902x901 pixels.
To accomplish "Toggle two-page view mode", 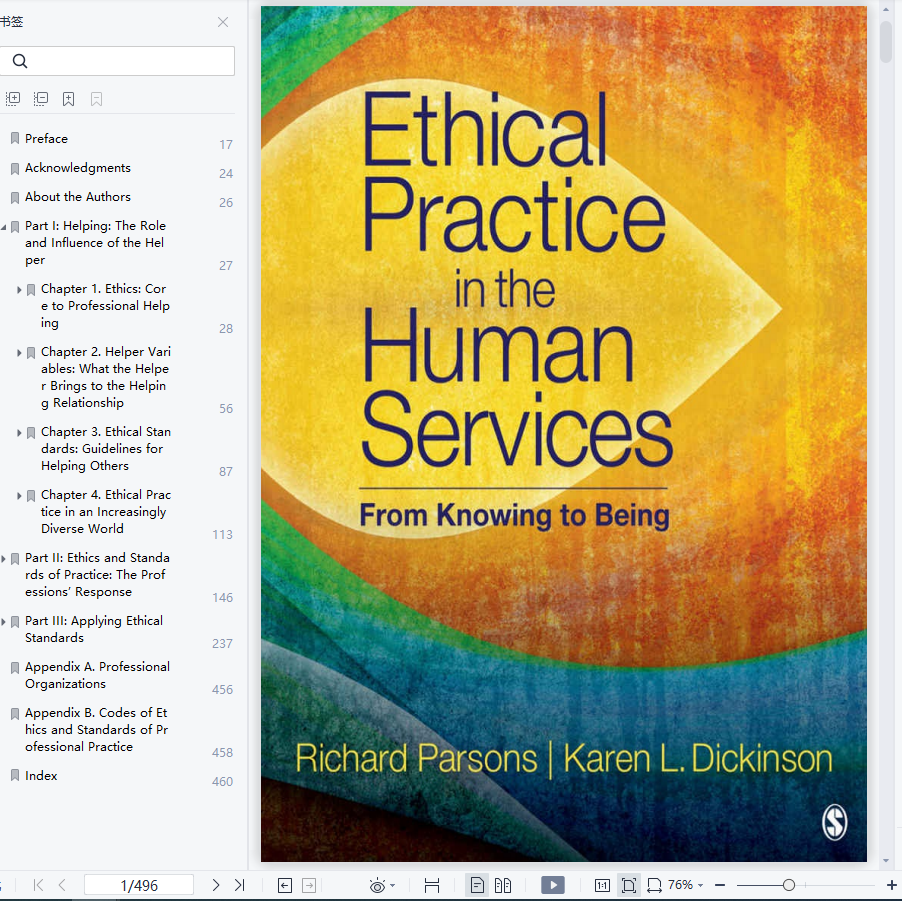I will coord(503,885).
